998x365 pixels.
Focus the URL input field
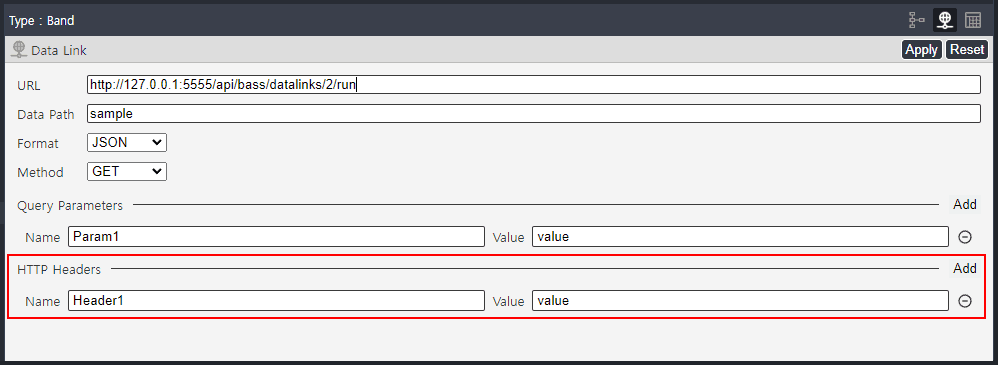click(533, 85)
